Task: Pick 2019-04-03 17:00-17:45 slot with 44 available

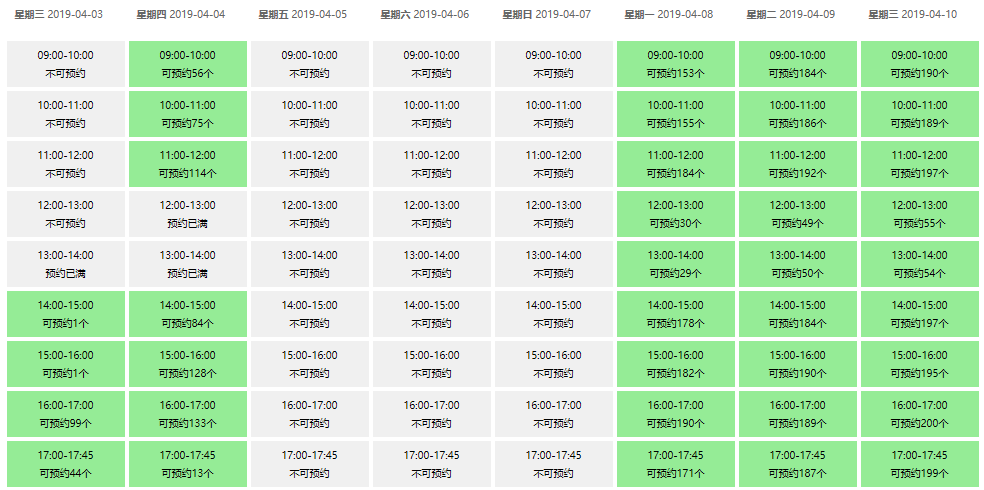Action: click(66, 464)
